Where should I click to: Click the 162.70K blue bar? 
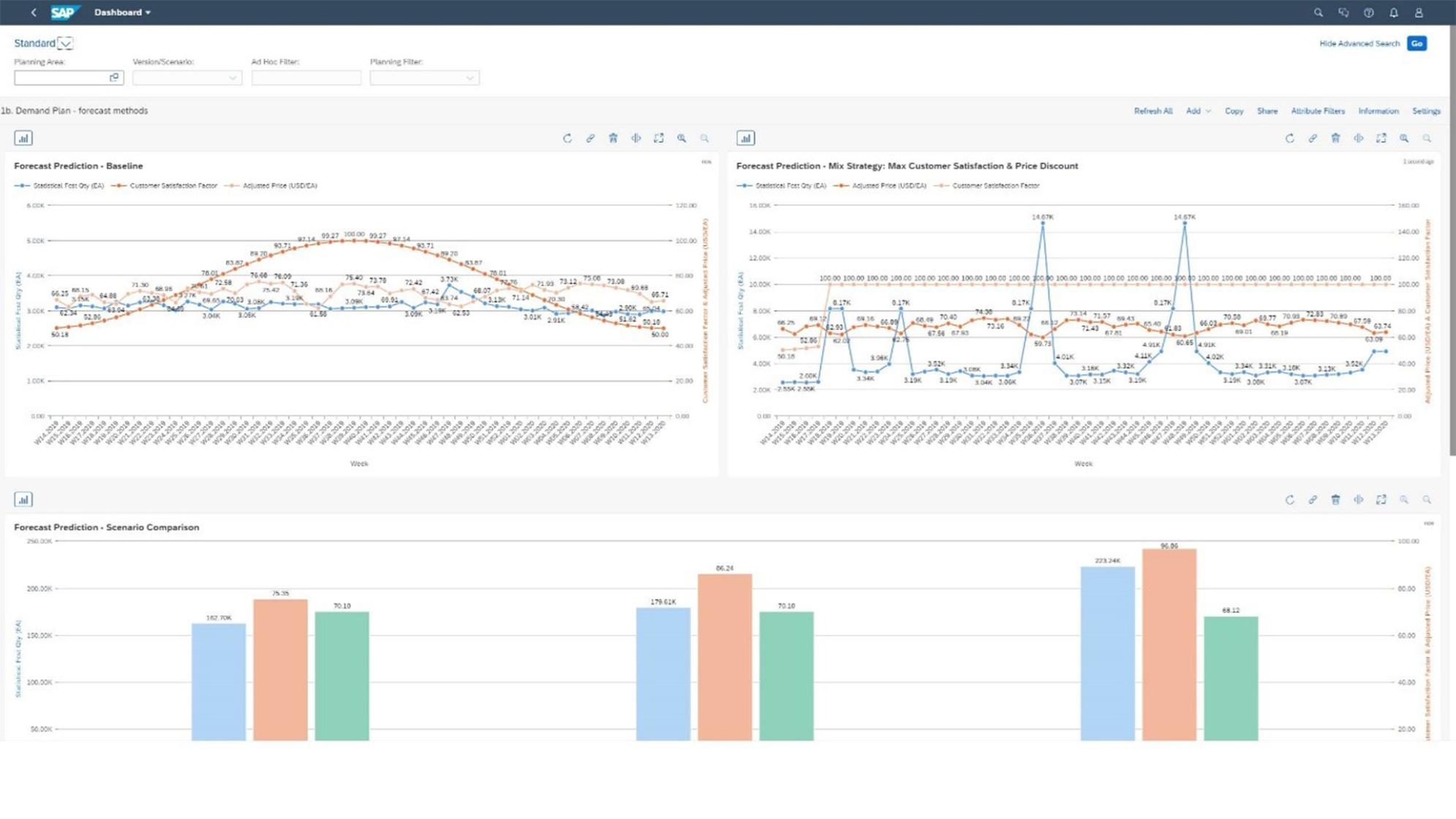(x=219, y=682)
